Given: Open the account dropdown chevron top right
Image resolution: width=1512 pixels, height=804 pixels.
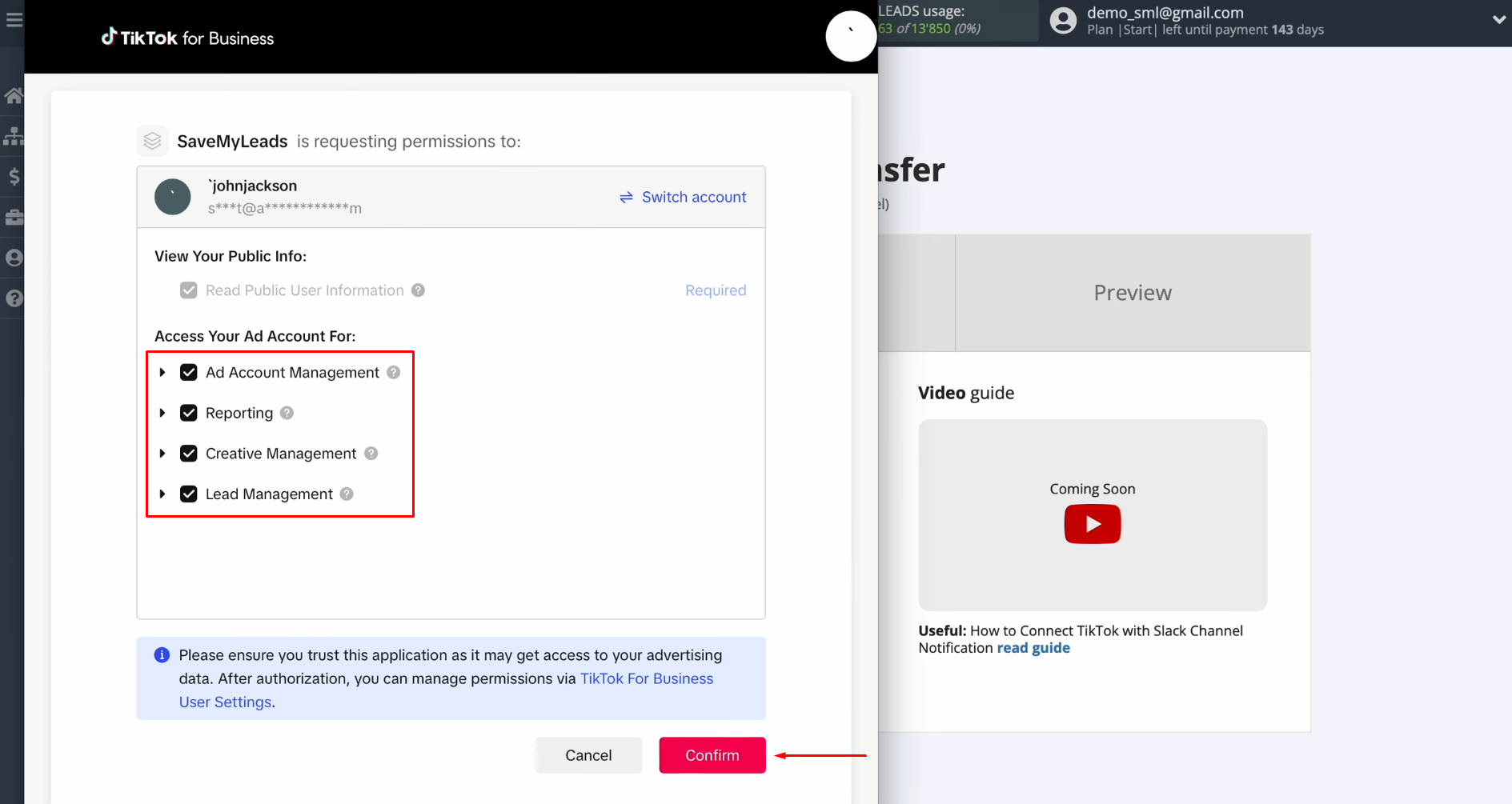Looking at the screenshot, I should (x=1498, y=20).
